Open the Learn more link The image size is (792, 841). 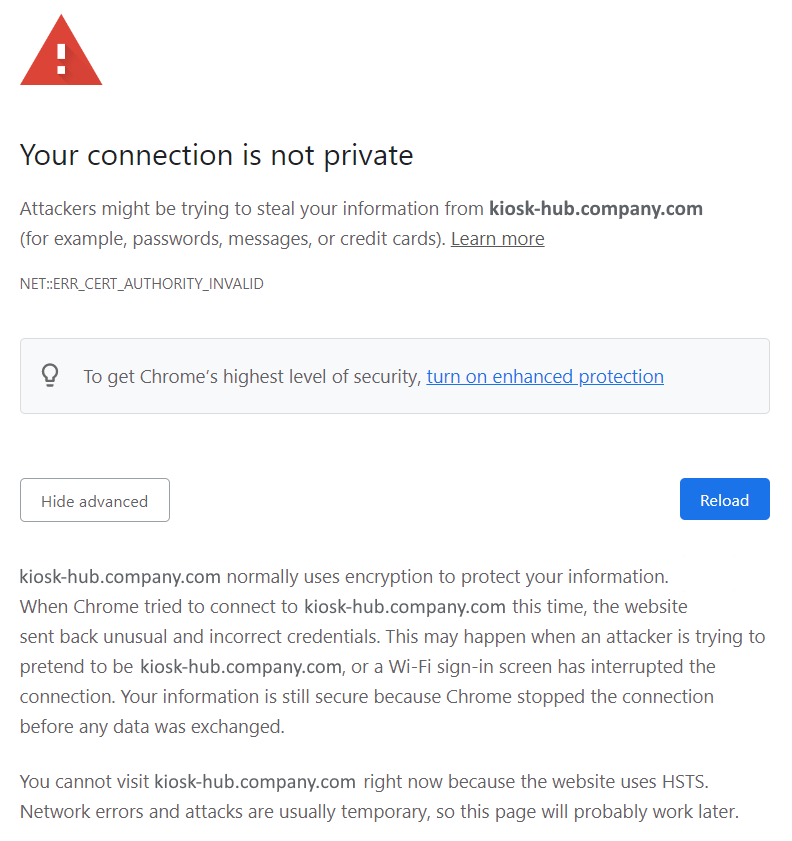pyautogui.click(x=497, y=239)
